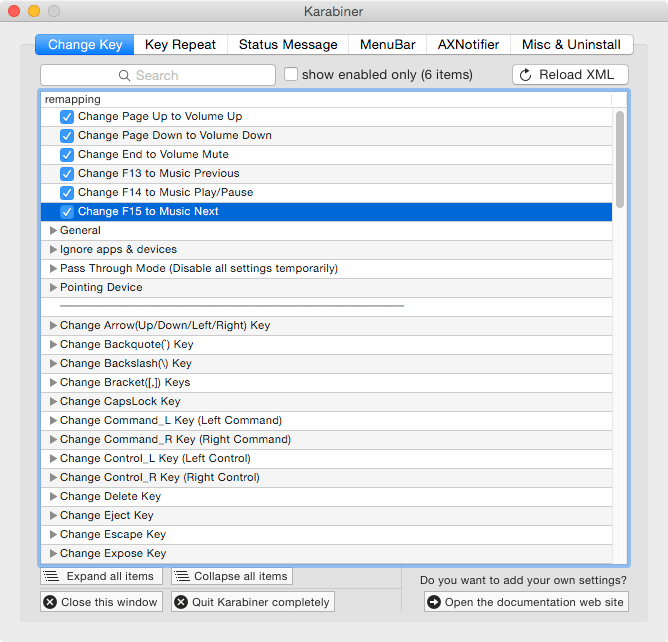This screenshot has height=642, width=668.
Task: Click the reload arrow icon in Reload XML
Action: click(x=526, y=75)
